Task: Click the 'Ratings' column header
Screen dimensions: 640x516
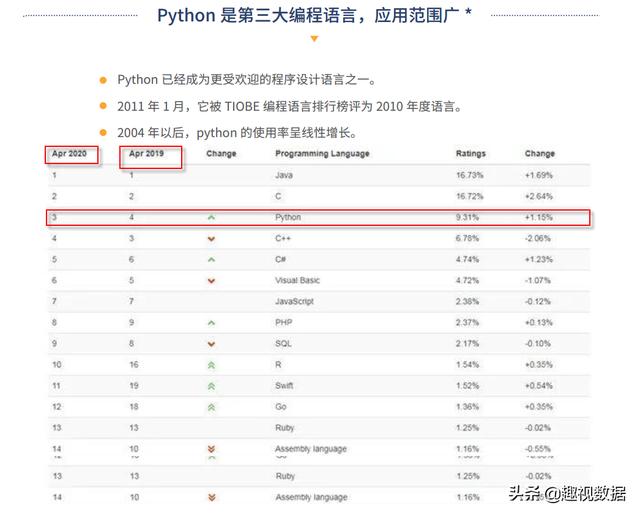Action: pyautogui.click(x=471, y=153)
